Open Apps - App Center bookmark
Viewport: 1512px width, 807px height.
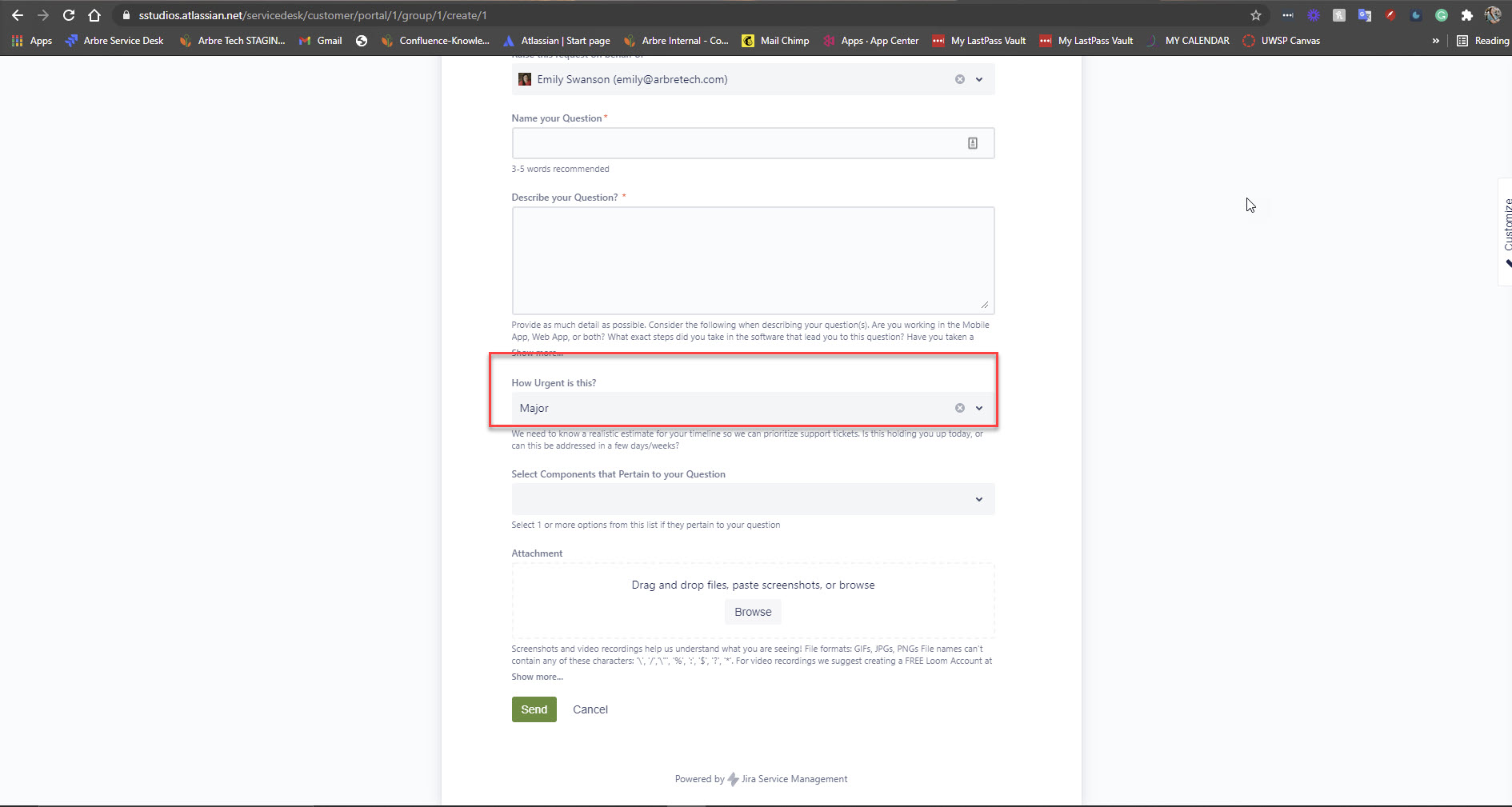pyautogui.click(x=871, y=41)
